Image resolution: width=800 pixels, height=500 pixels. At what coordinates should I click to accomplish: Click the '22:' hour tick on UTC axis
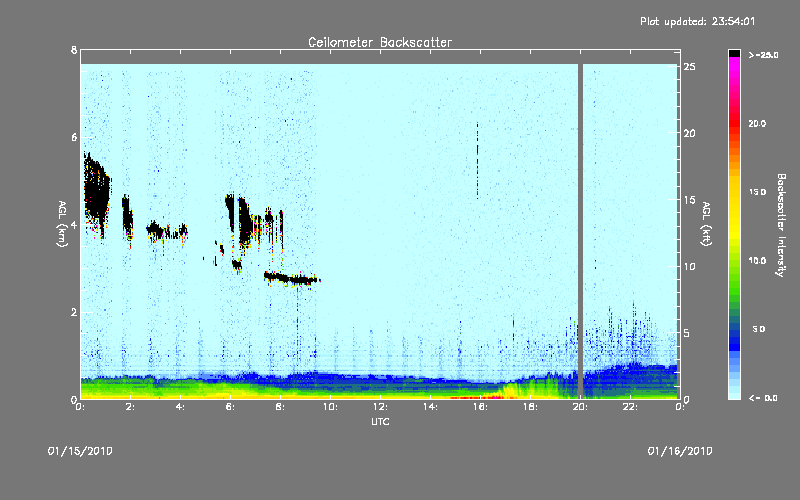(630, 407)
